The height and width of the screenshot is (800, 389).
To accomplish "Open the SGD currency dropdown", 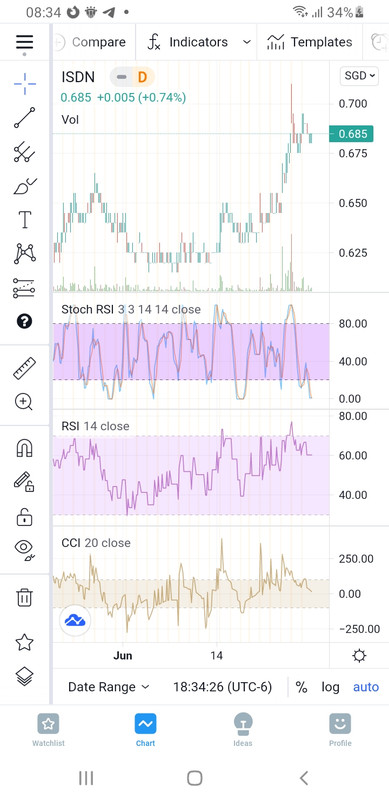I will [359, 76].
